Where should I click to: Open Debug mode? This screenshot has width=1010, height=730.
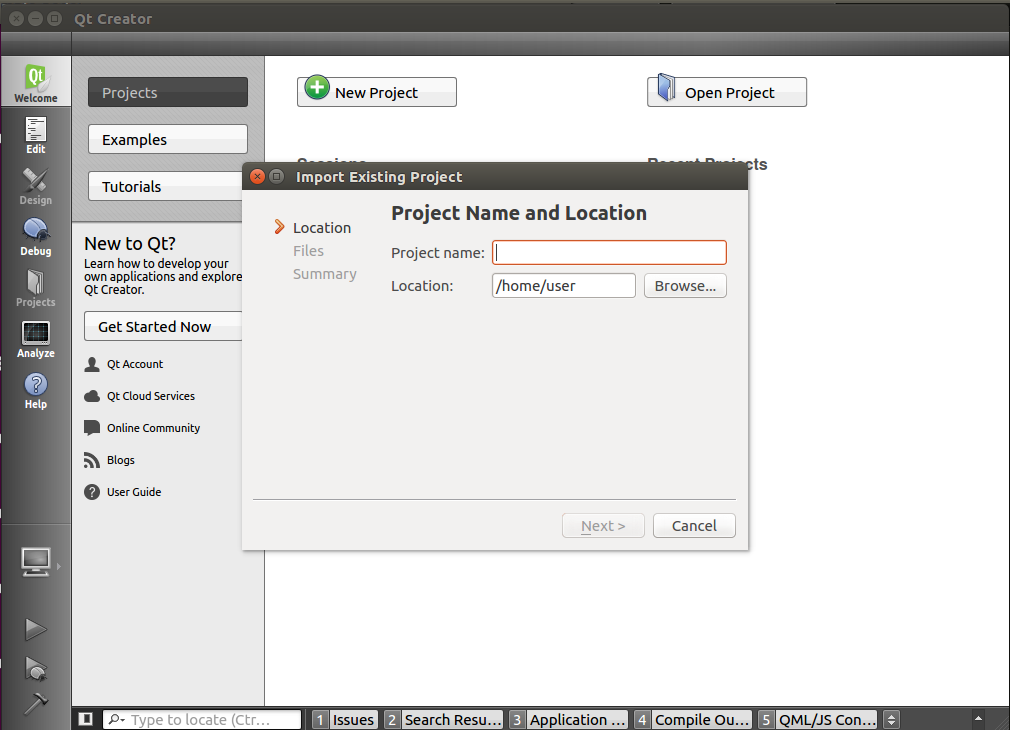pos(35,236)
